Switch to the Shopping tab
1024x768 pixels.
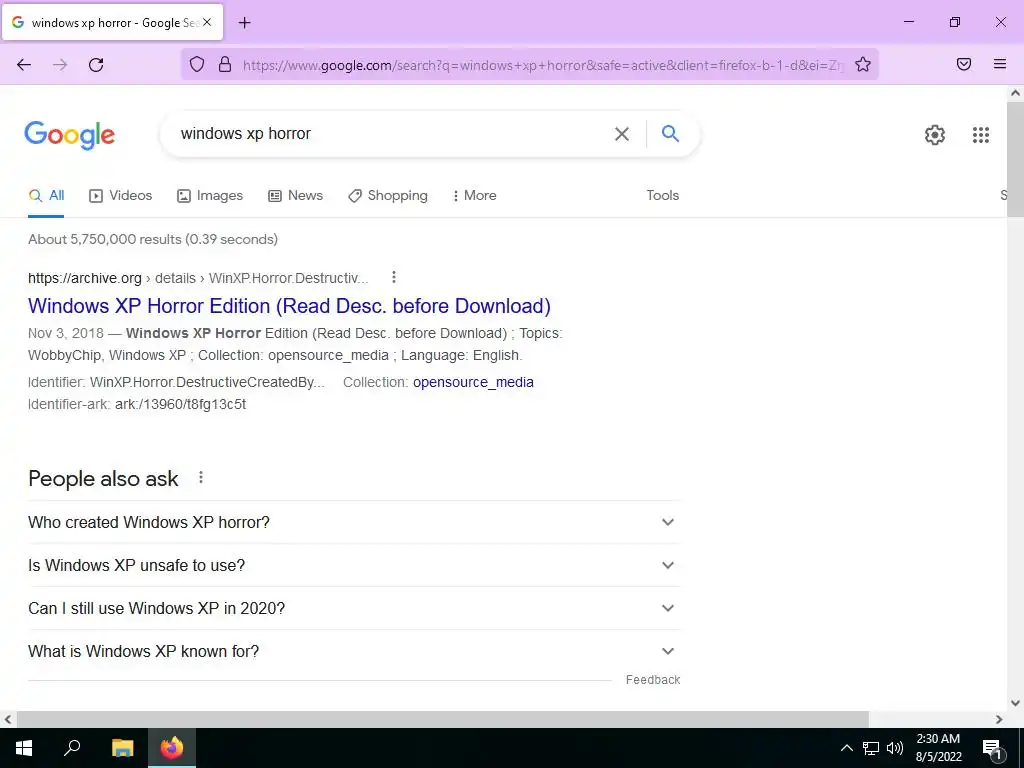click(x=388, y=195)
